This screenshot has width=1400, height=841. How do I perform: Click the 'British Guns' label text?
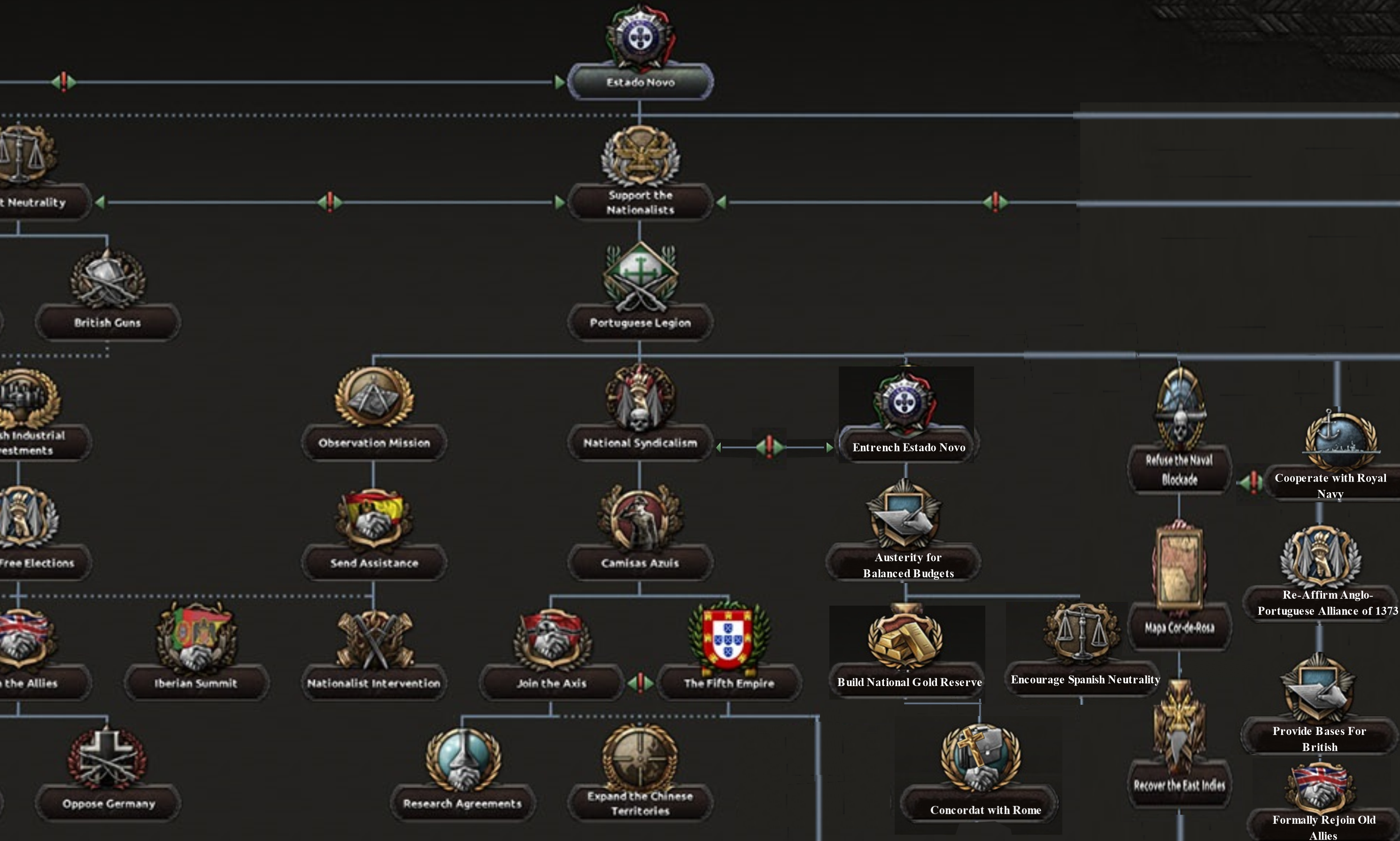(108, 322)
